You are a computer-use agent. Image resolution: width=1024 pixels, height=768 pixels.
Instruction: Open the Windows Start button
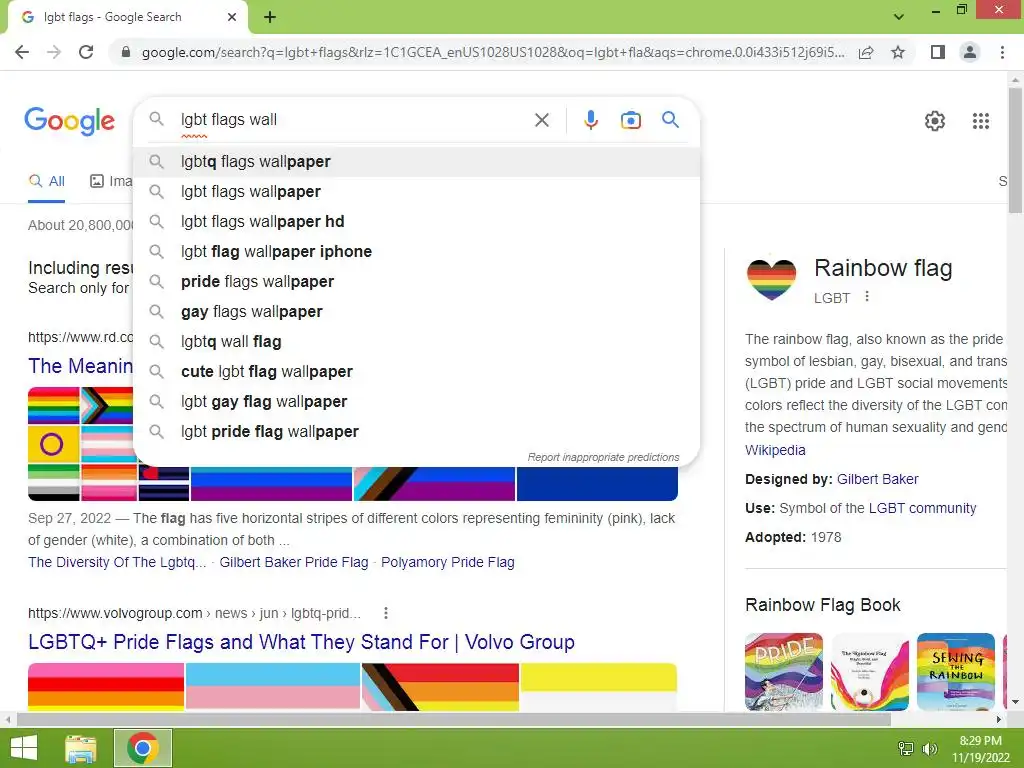click(x=24, y=748)
